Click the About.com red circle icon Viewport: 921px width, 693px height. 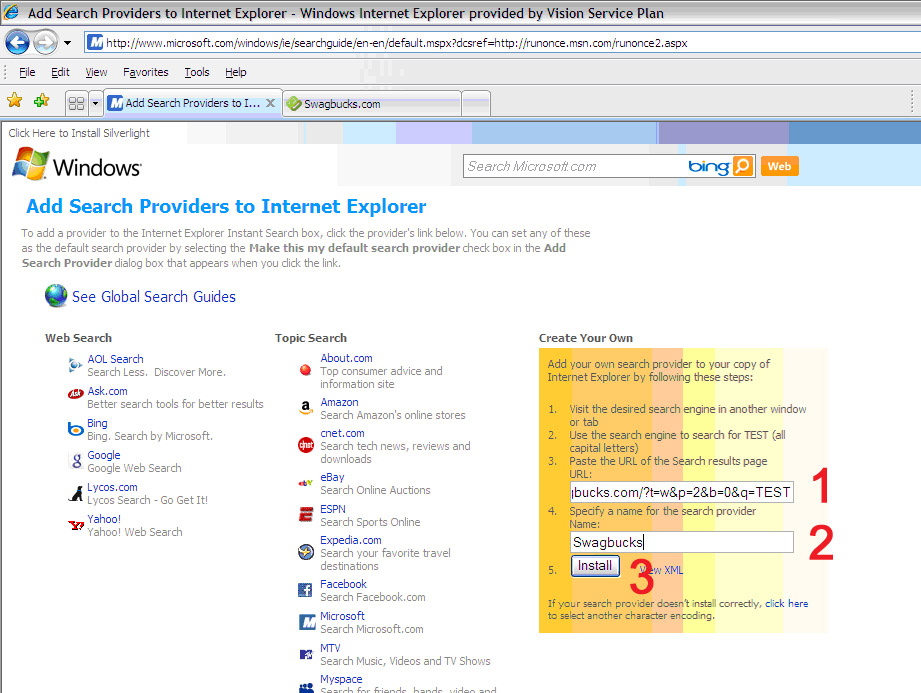pos(305,370)
